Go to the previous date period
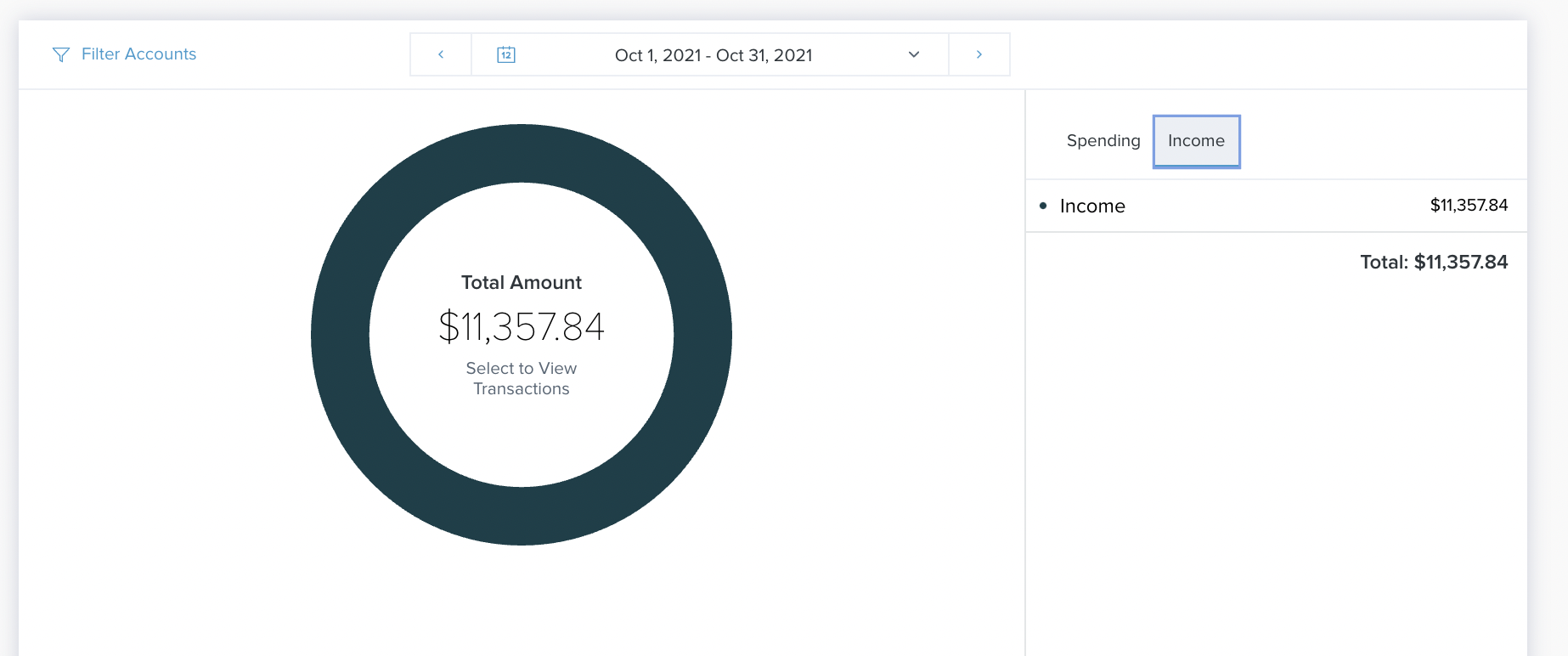The image size is (1568, 656). click(441, 54)
